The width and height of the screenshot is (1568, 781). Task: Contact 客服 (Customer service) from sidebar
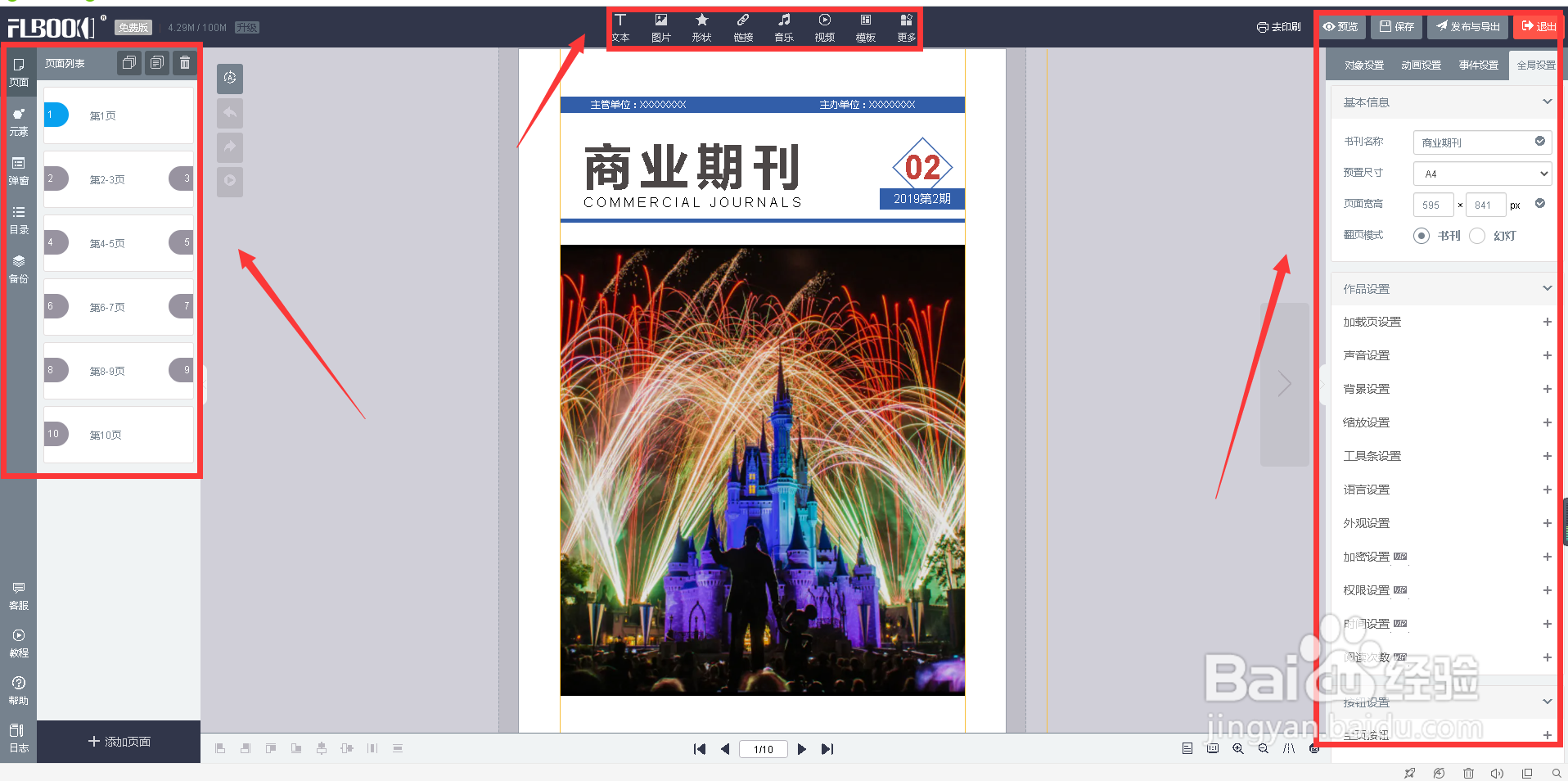point(19,596)
